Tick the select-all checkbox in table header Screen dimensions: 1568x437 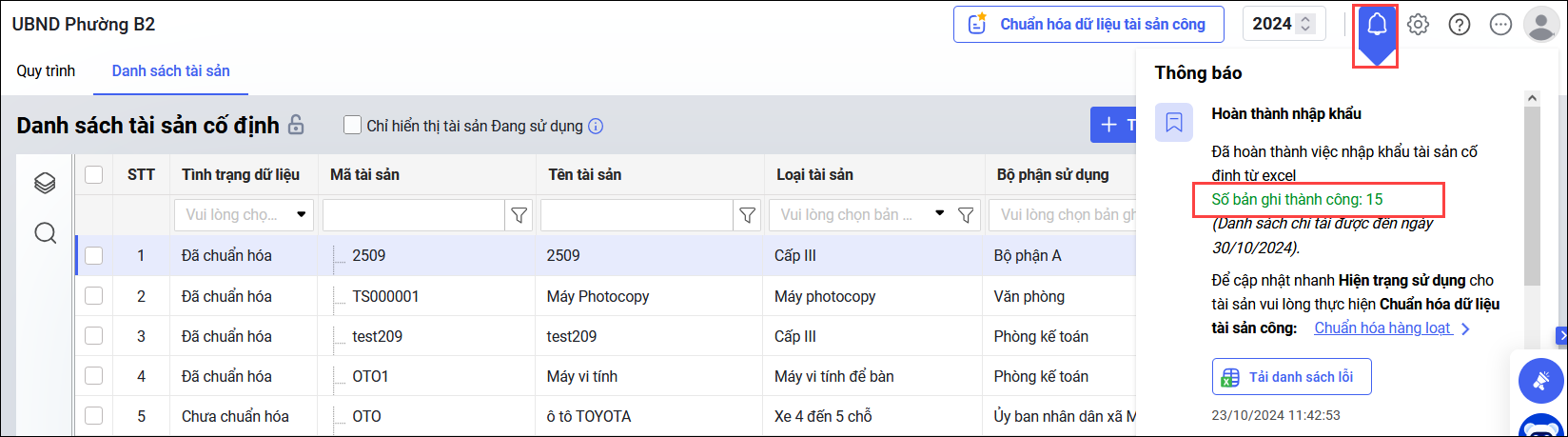click(x=93, y=174)
